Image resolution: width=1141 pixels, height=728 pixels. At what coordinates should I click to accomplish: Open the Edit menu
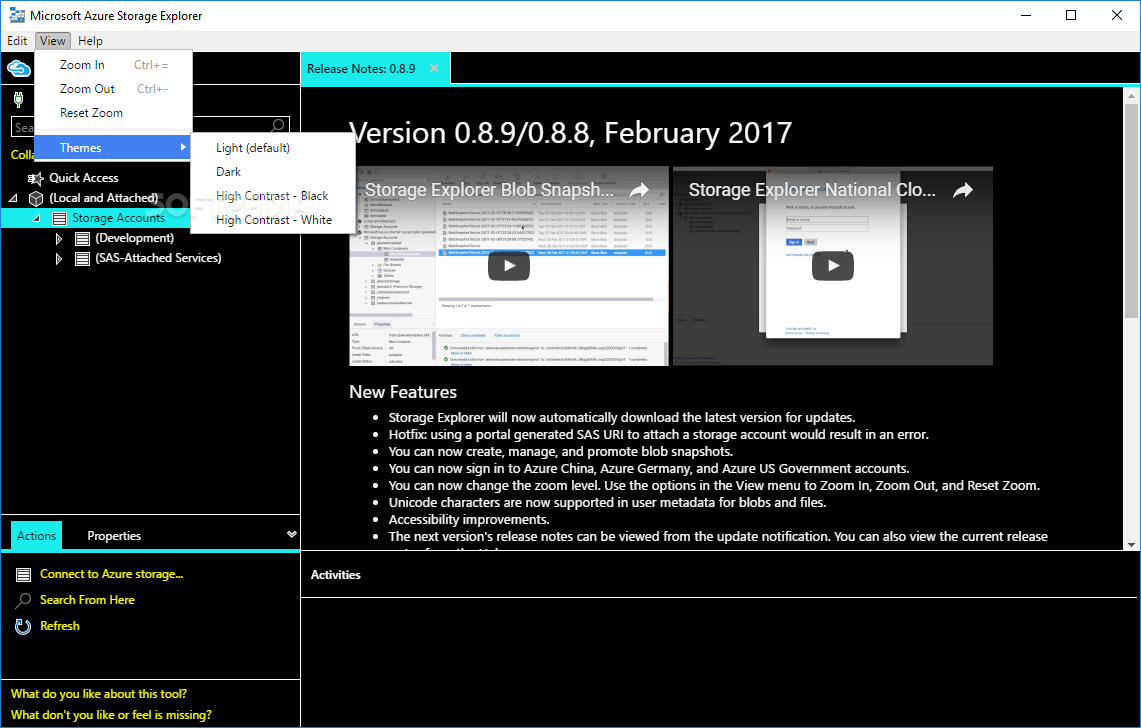coord(17,41)
